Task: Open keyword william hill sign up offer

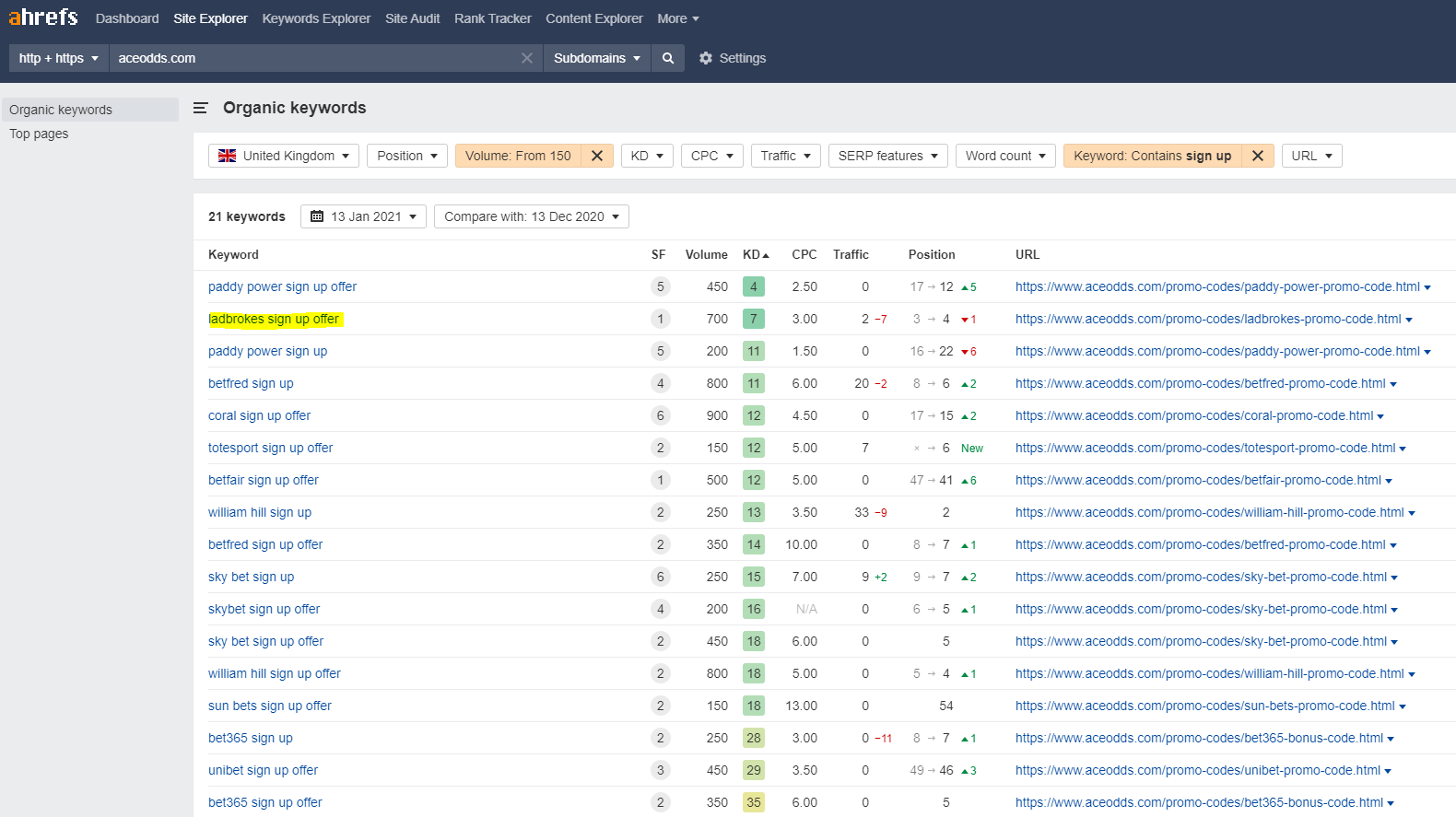Action: [x=275, y=673]
